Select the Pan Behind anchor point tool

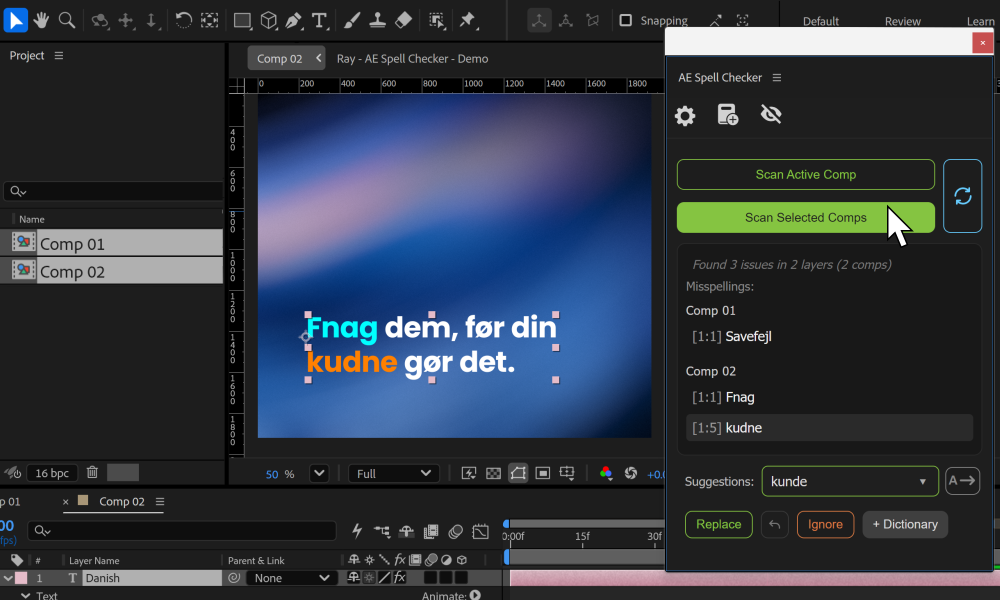[x=209, y=20]
